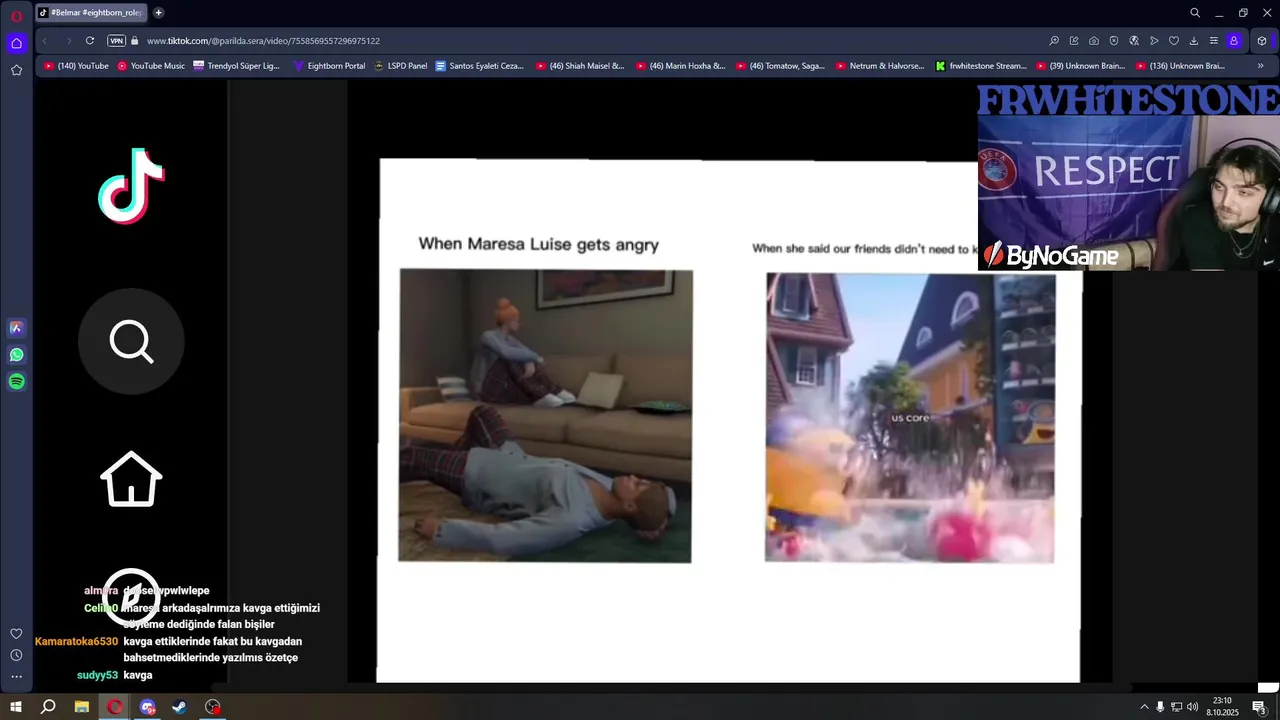Click the colorful house explosion meme image
Image resolution: width=1280 pixels, height=720 pixels.
pos(910,418)
